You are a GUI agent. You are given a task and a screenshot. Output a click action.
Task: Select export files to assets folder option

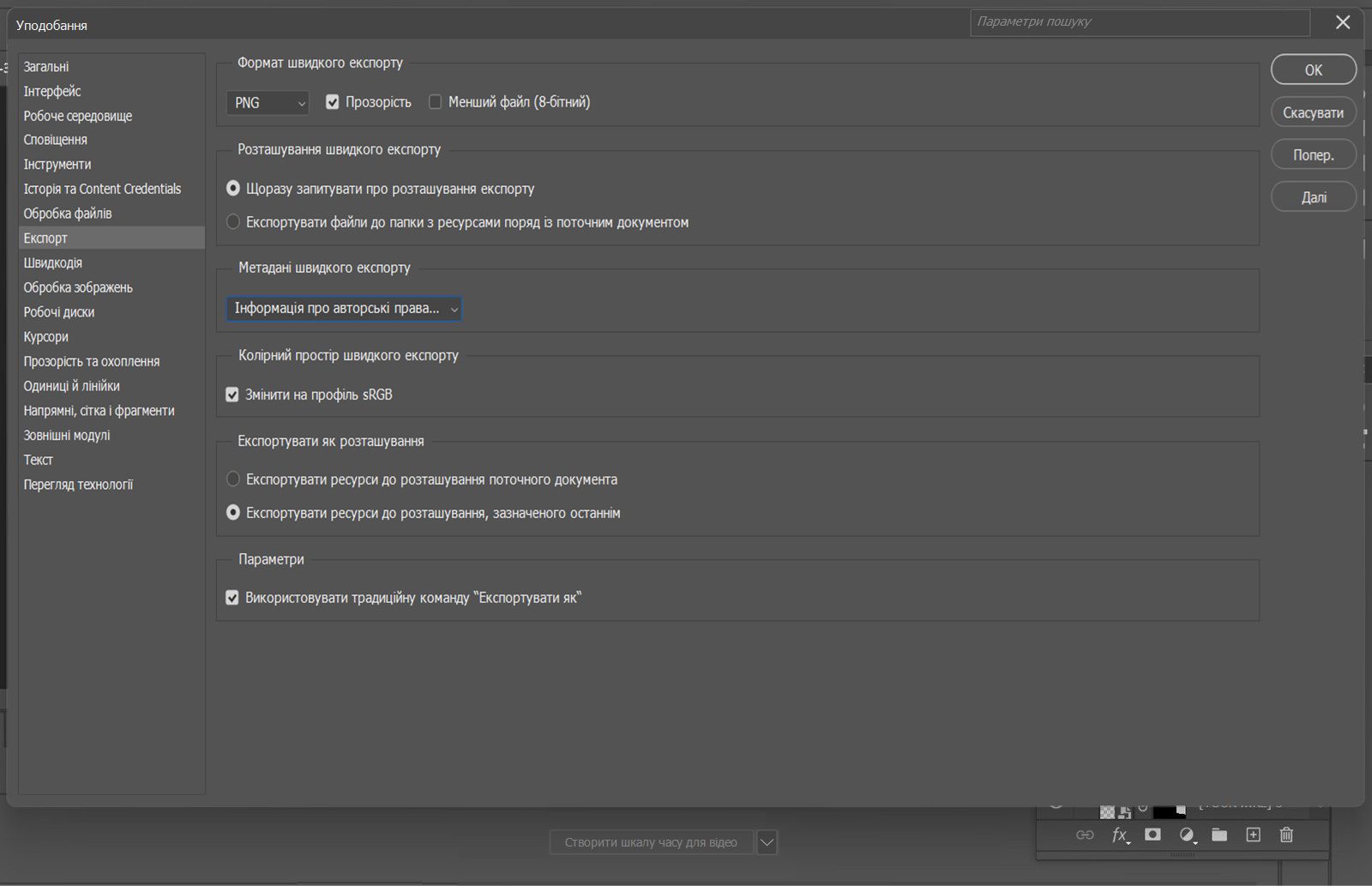click(233, 222)
